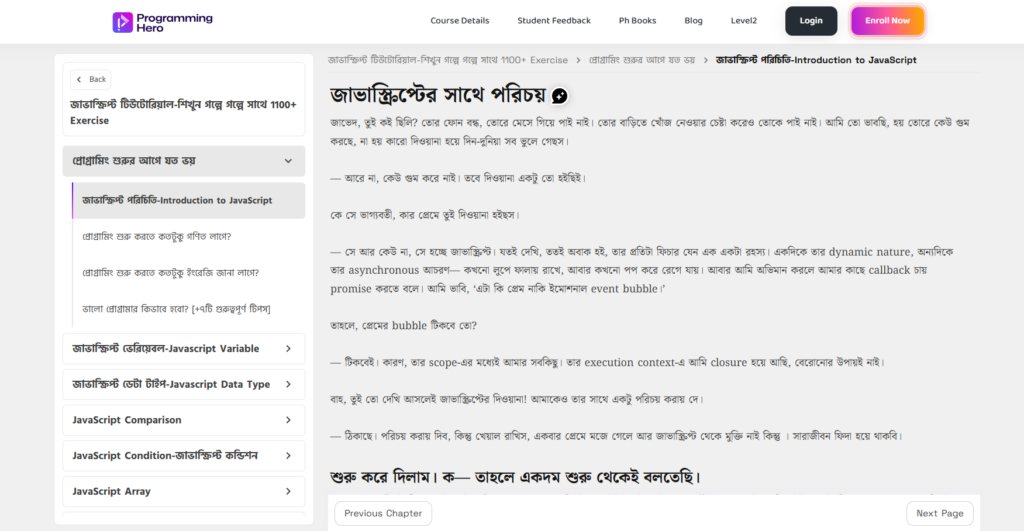This screenshot has height=531, width=1024.
Task: Open Course Details from top navigation
Action: click(x=459, y=21)
